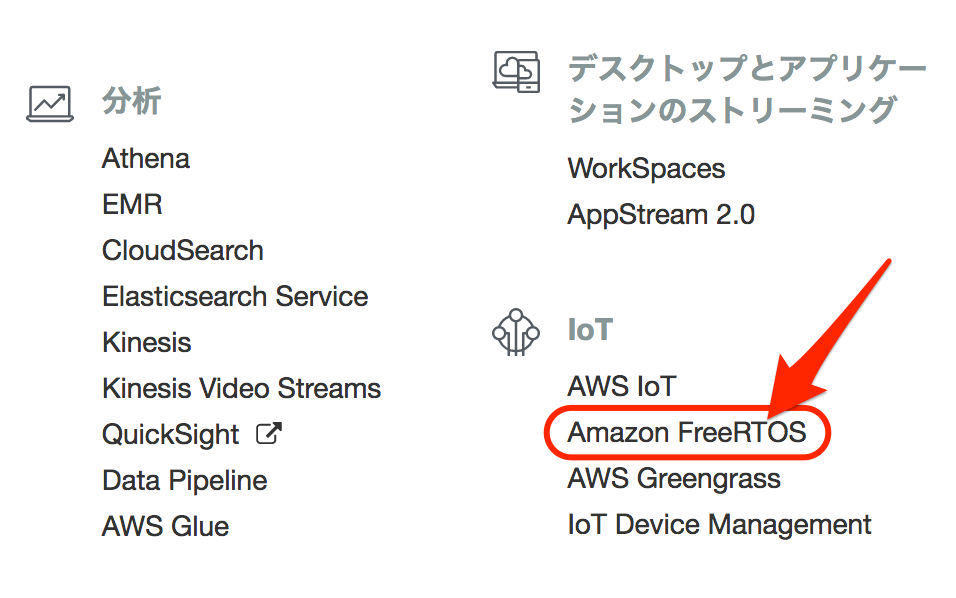Click Data Pipeline
Viewport: 956px width, 598px height.
184,480
